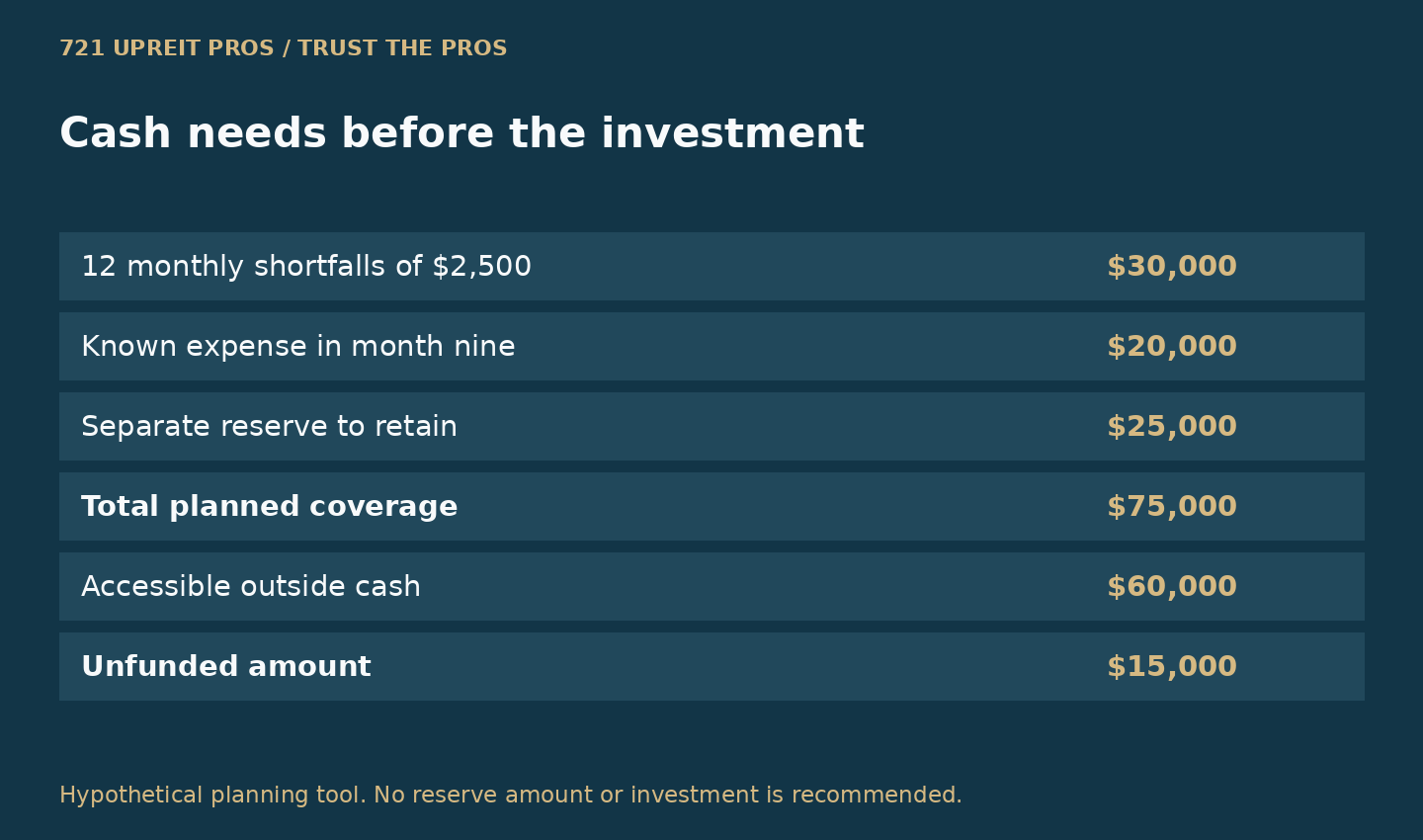Click the $15,000 unfunded value
Screen dimensions: 1423x840
pyautogui.click(x=1172, y=667)
